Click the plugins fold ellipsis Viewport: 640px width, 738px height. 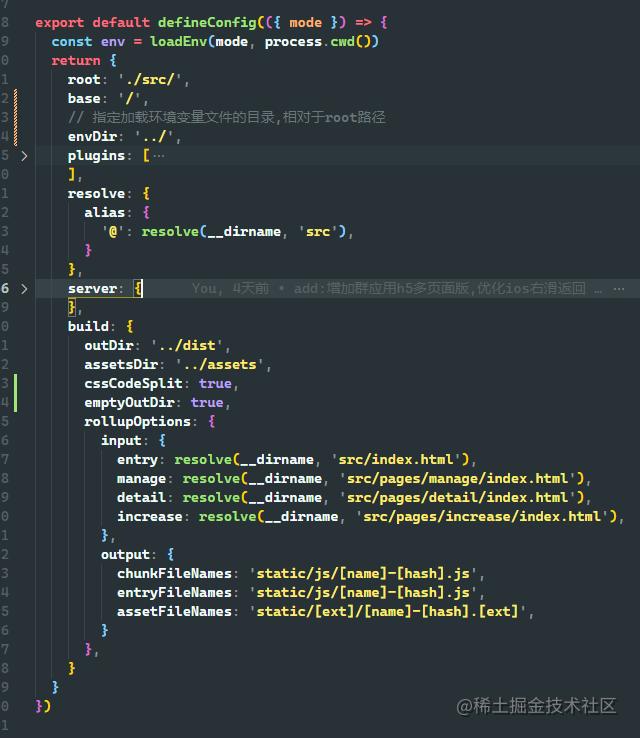[x=159, y=156]
